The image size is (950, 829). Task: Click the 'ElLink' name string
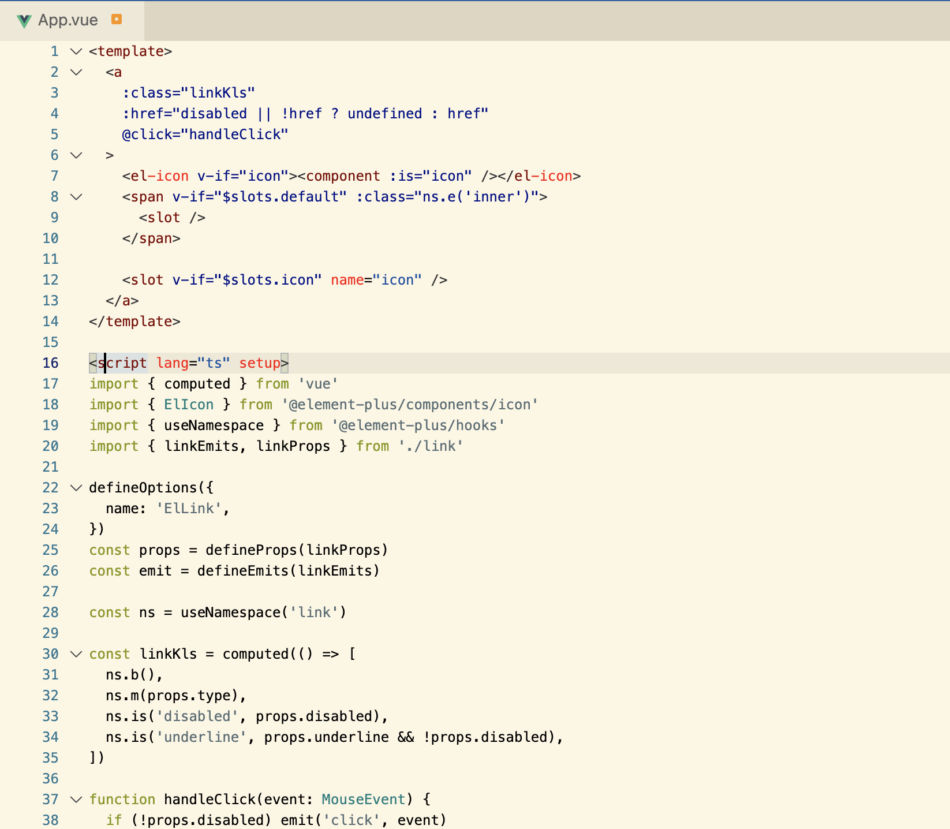tap(189, 508)
